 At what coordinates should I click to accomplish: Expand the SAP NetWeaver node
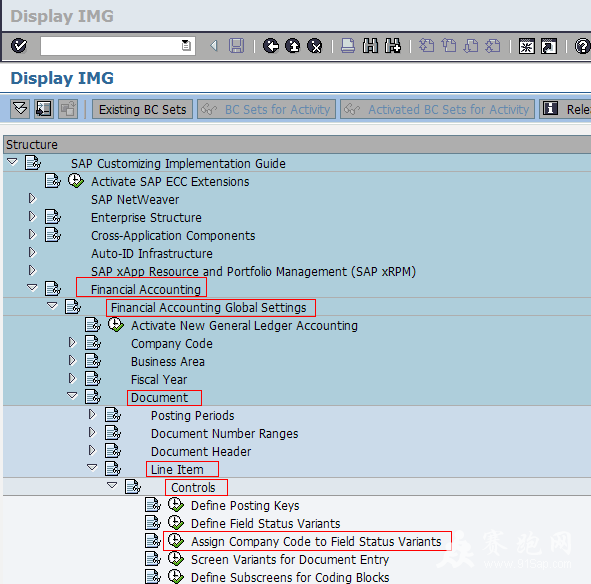32,198
